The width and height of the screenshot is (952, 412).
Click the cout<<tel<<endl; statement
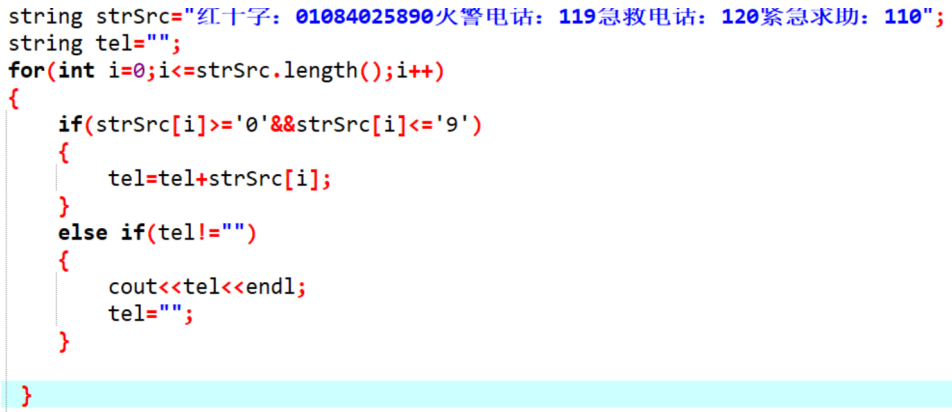(207, 287)
